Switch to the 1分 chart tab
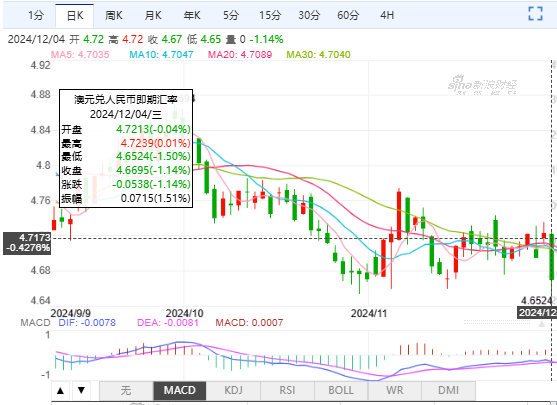This screenshot has width=557, height=405. pos(36,15)
